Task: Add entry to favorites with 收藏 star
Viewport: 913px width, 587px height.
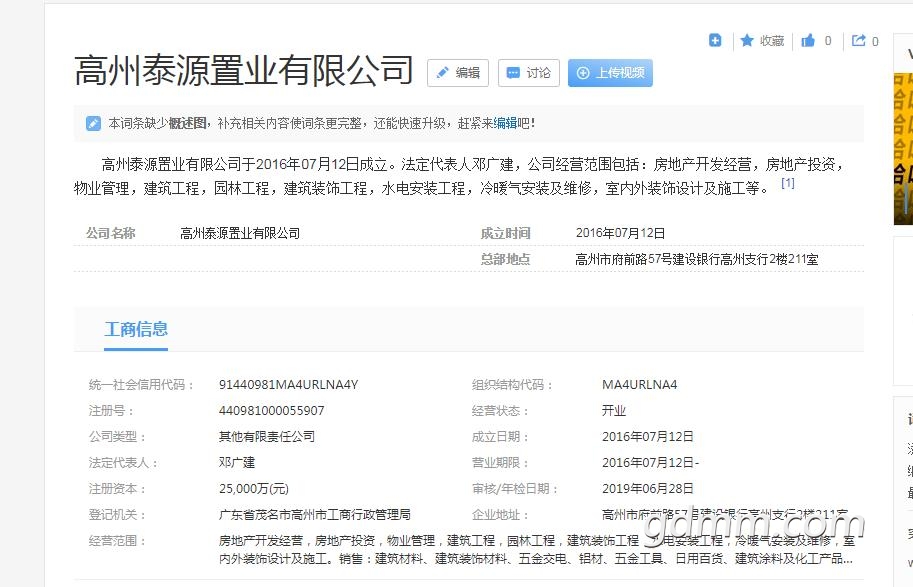Action: (762, 41)
